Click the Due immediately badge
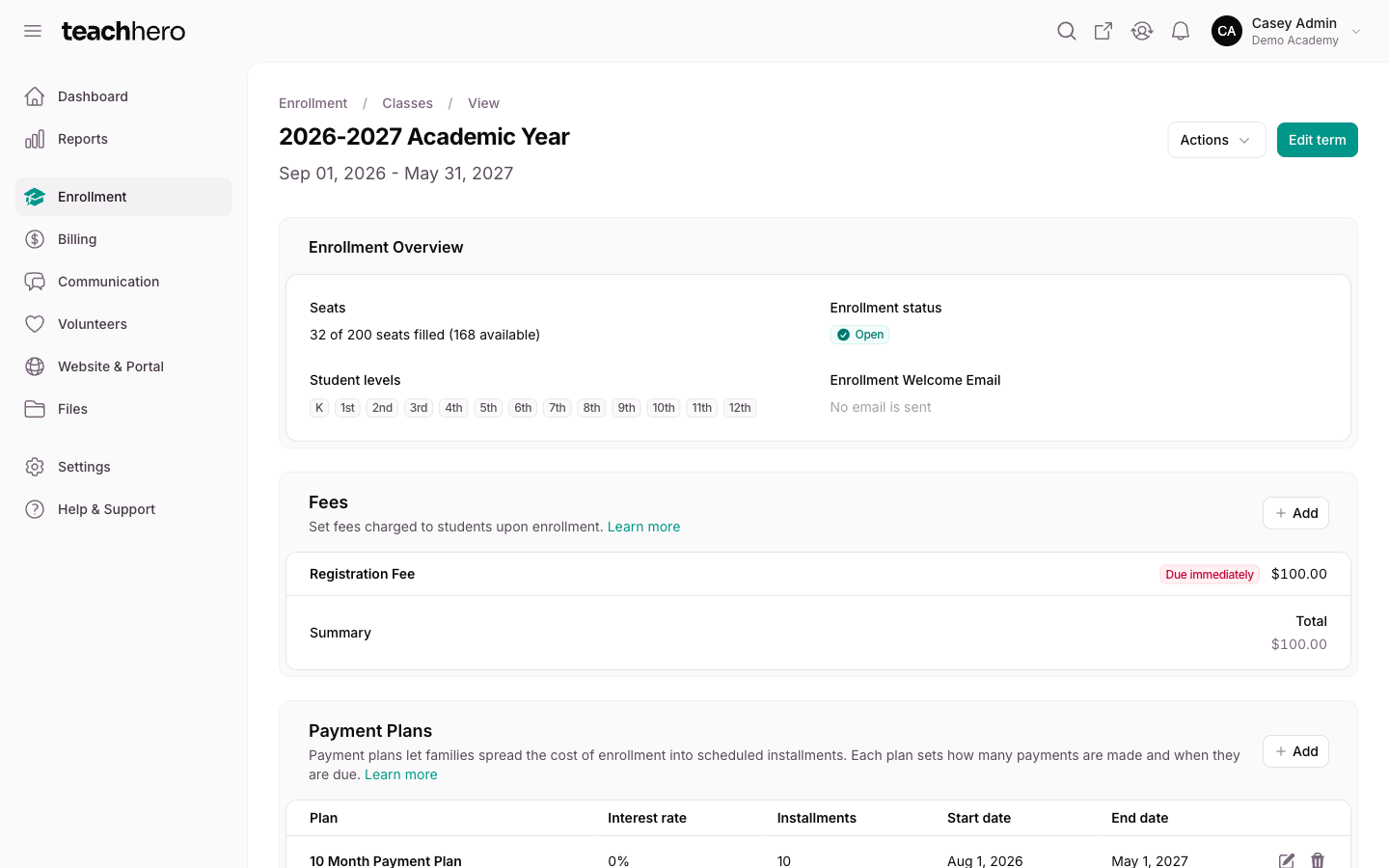Screen dimensions: 1389x868 tap(1210, 574)
